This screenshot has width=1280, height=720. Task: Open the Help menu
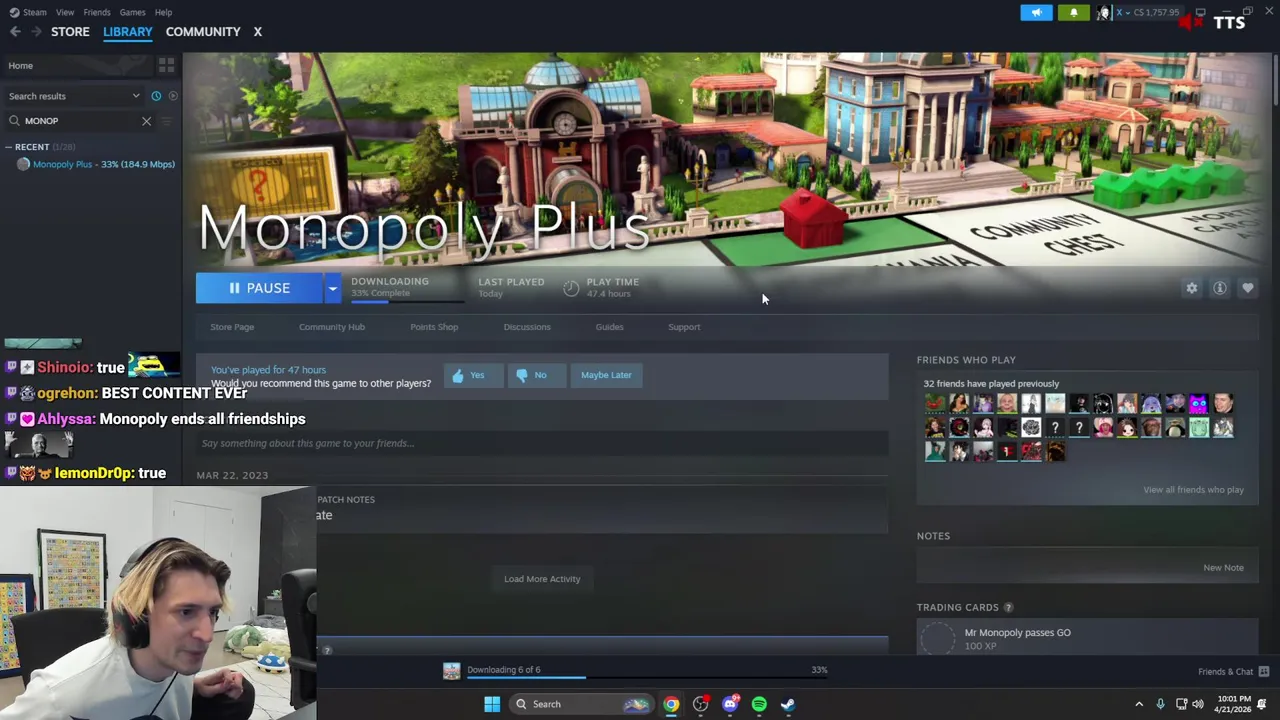pyautogui.click(x=164, y=12)
